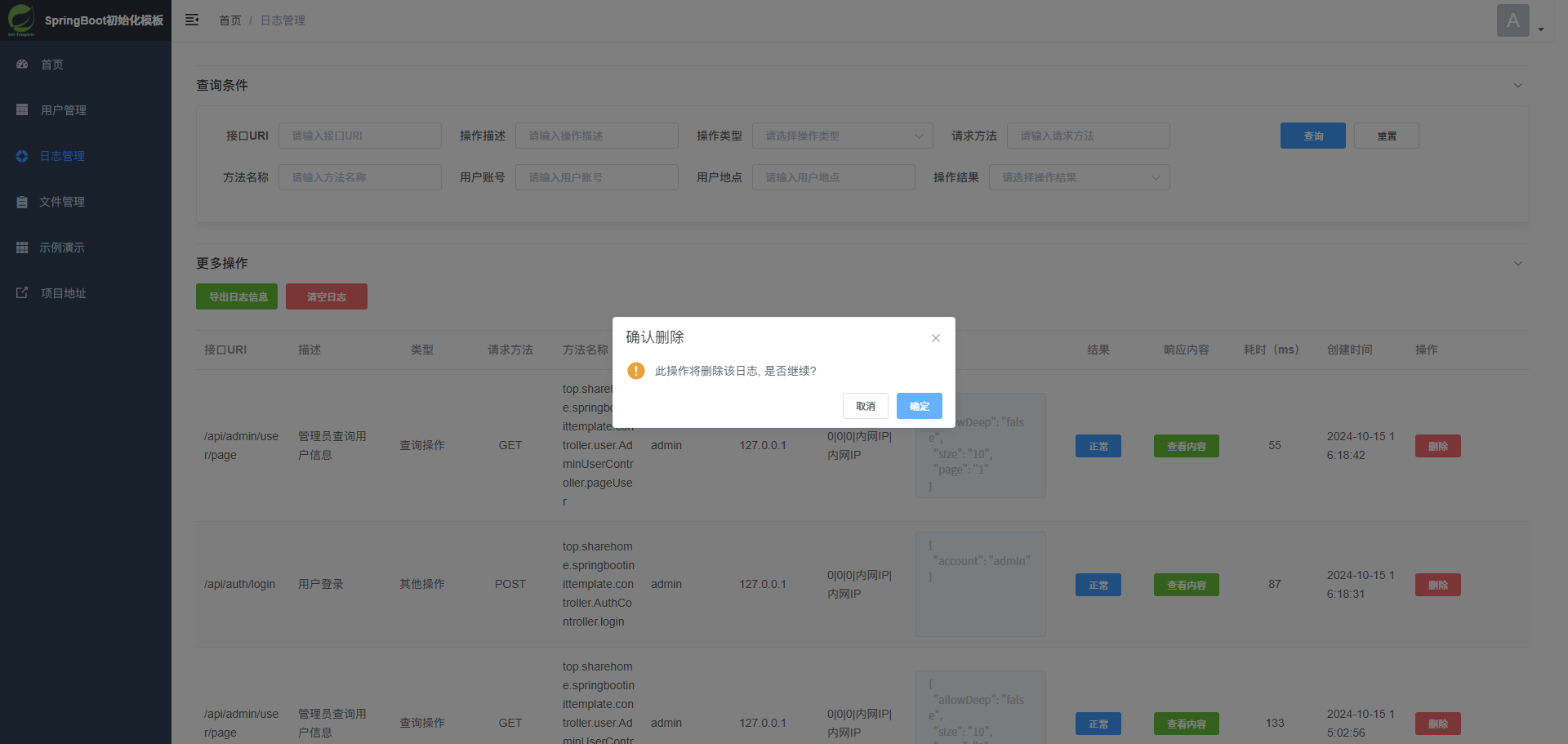
Task: Click the warning exclamation icon in dialog
Action: (636, 371)
